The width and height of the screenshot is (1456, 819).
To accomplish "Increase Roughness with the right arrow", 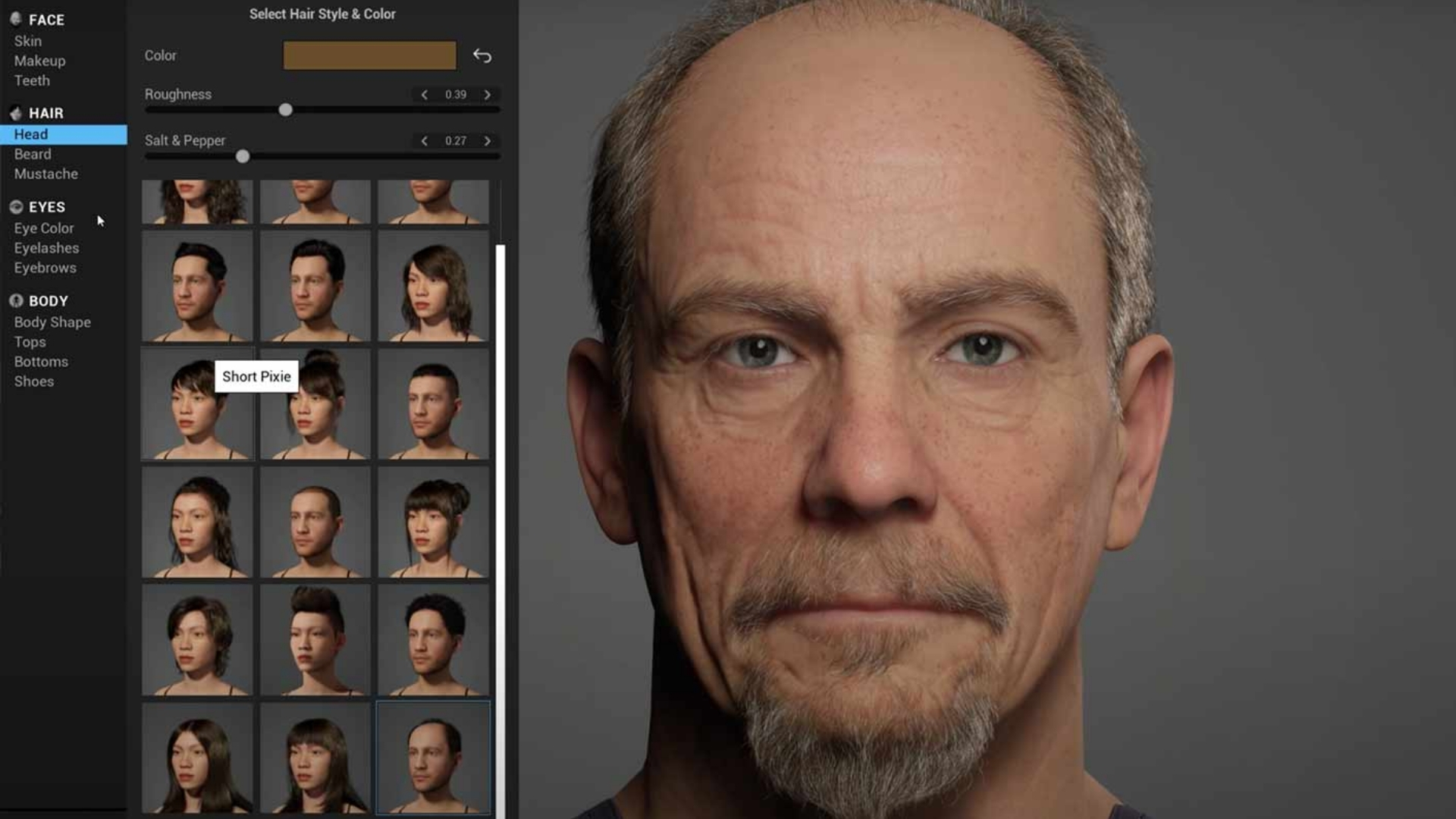I will click(488, 95).
